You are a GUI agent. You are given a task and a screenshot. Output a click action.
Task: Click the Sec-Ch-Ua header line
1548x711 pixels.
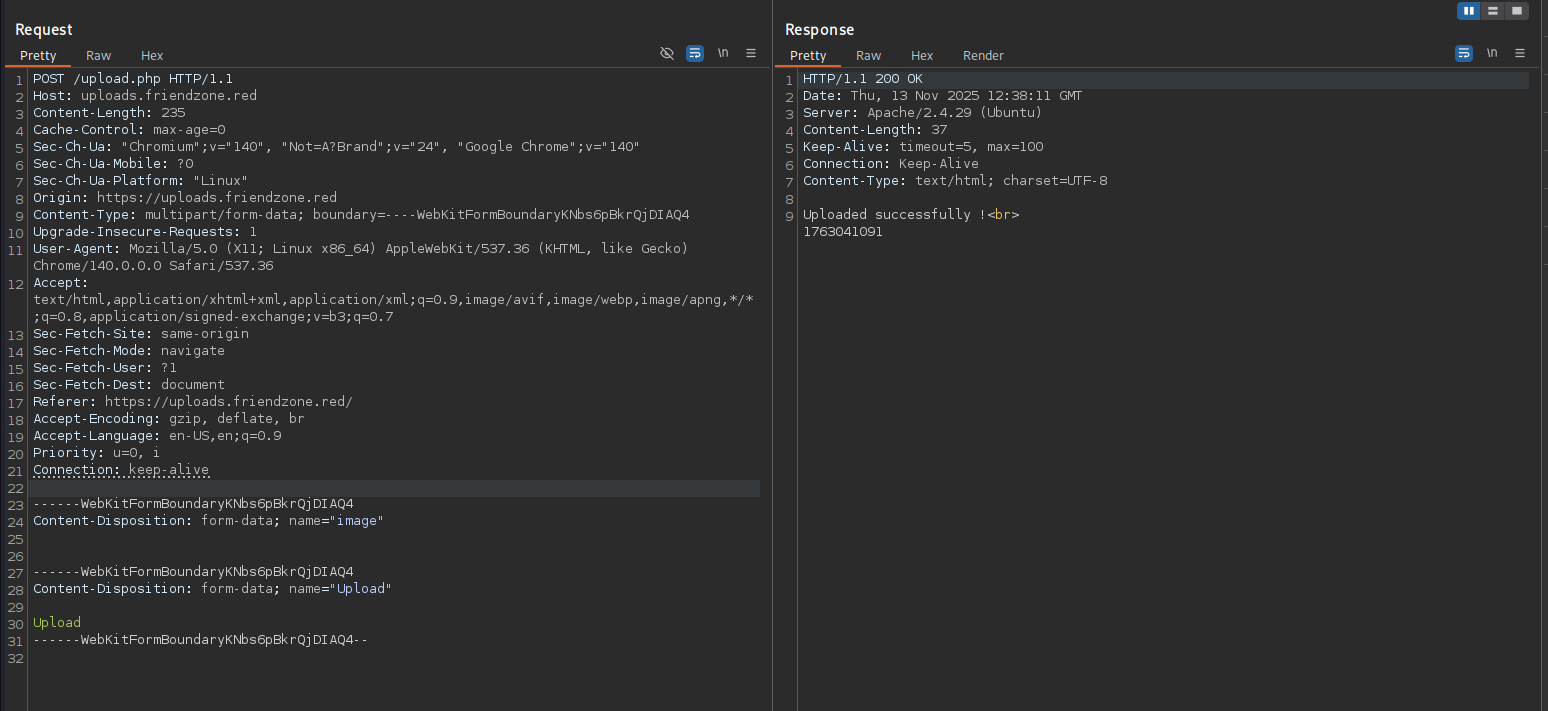coord(336,147)
